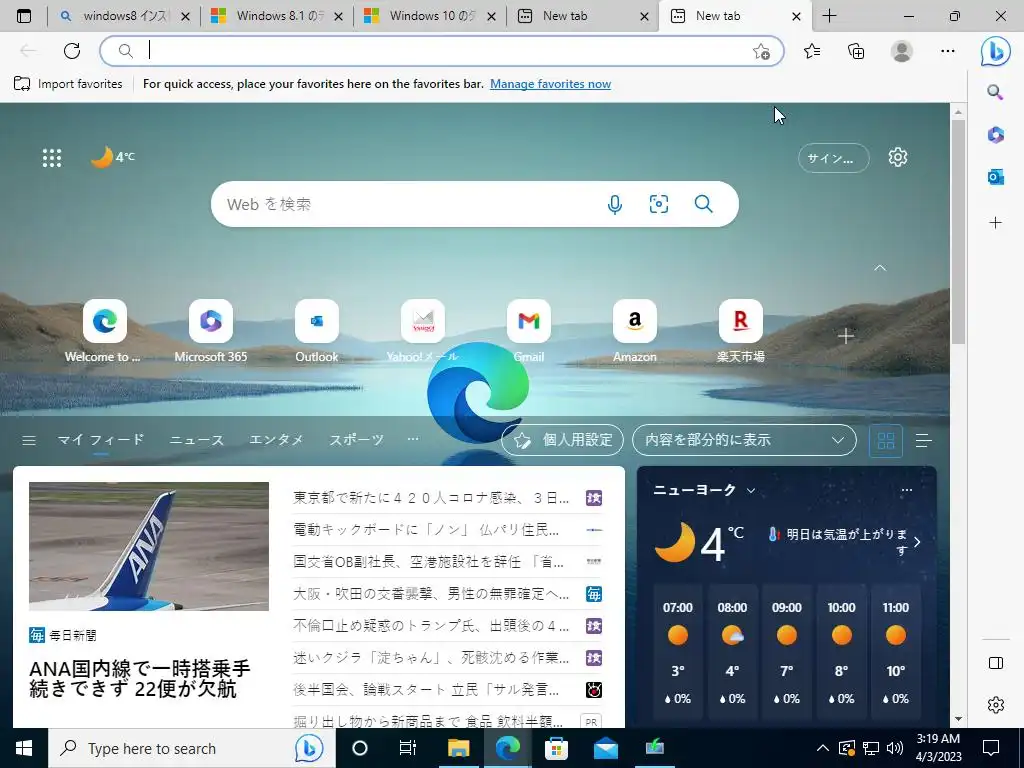Expand the 内容を部分的に表示 dropdown
The height and width of the screenshot is (768, 1024).
(x=744, y=440)
